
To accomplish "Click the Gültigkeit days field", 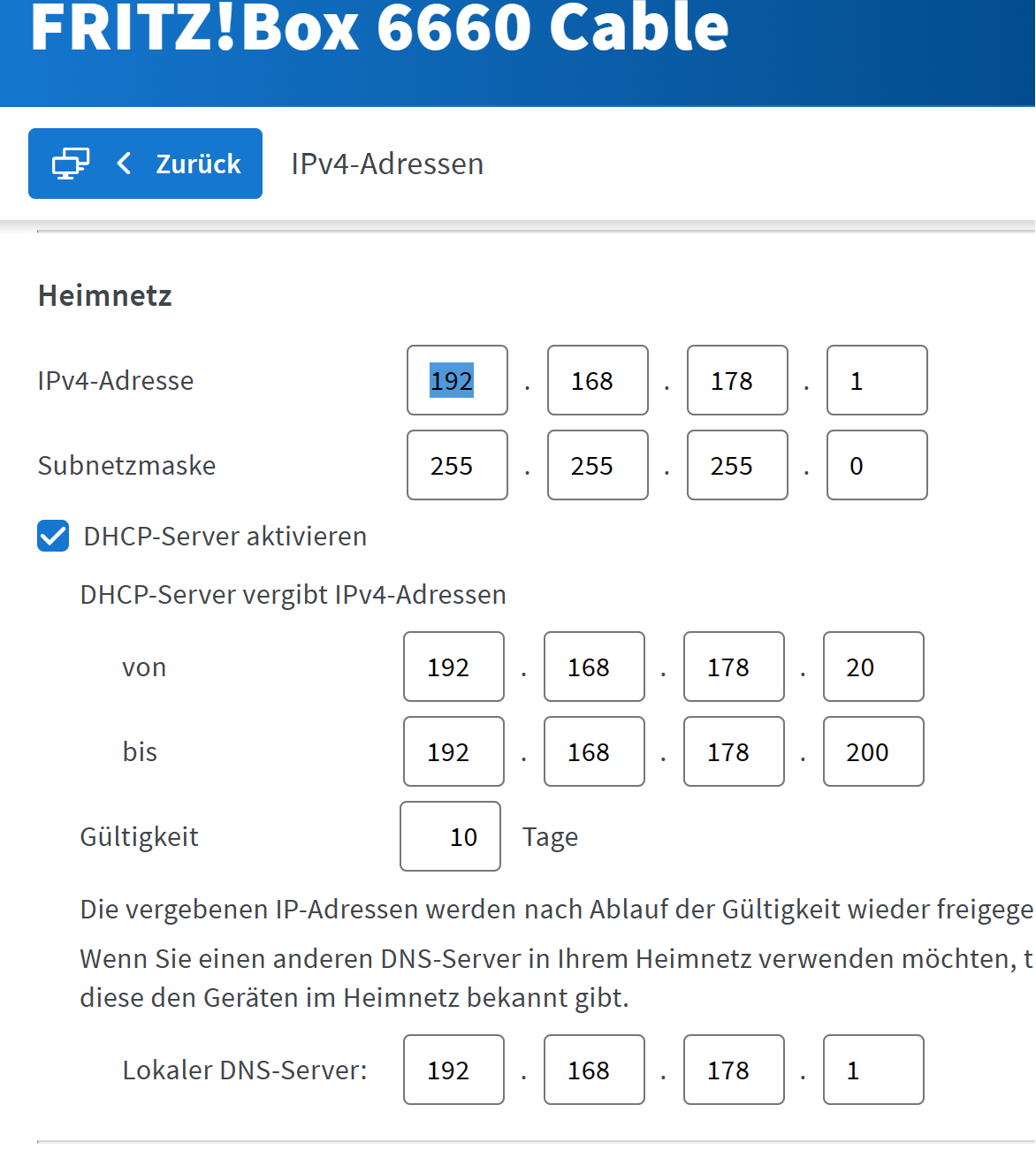I will [x=450, y=837].
